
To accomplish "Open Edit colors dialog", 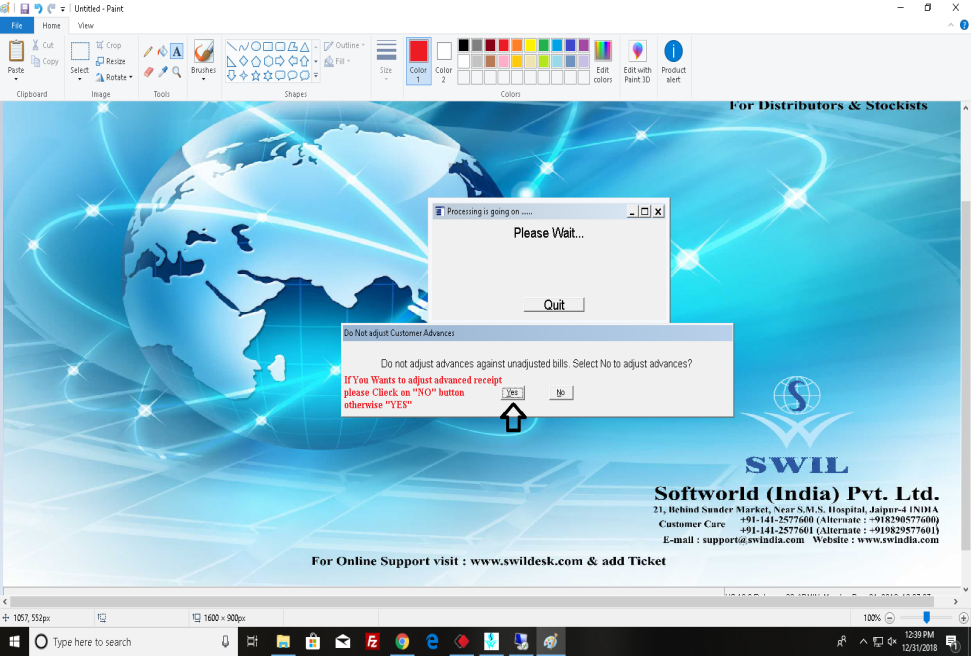I will pos(602,60).
